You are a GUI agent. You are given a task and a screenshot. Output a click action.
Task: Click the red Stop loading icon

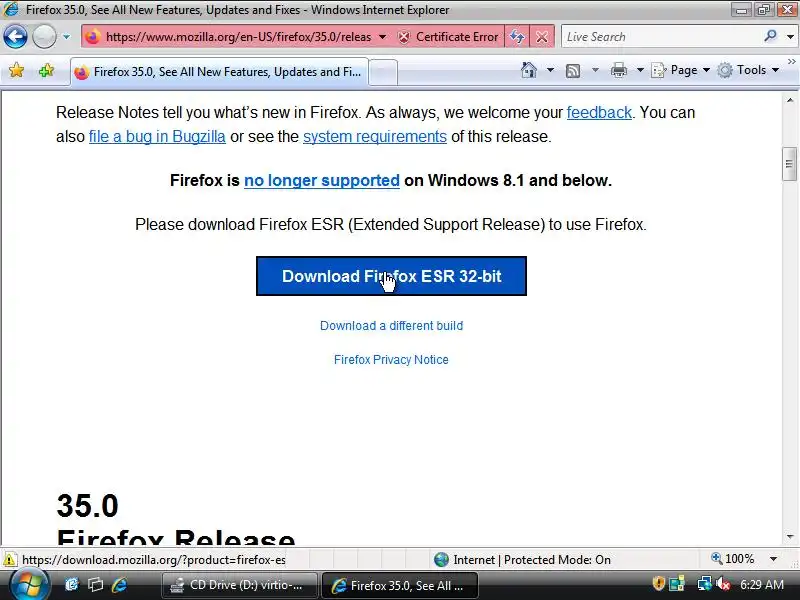pos(542,37)
